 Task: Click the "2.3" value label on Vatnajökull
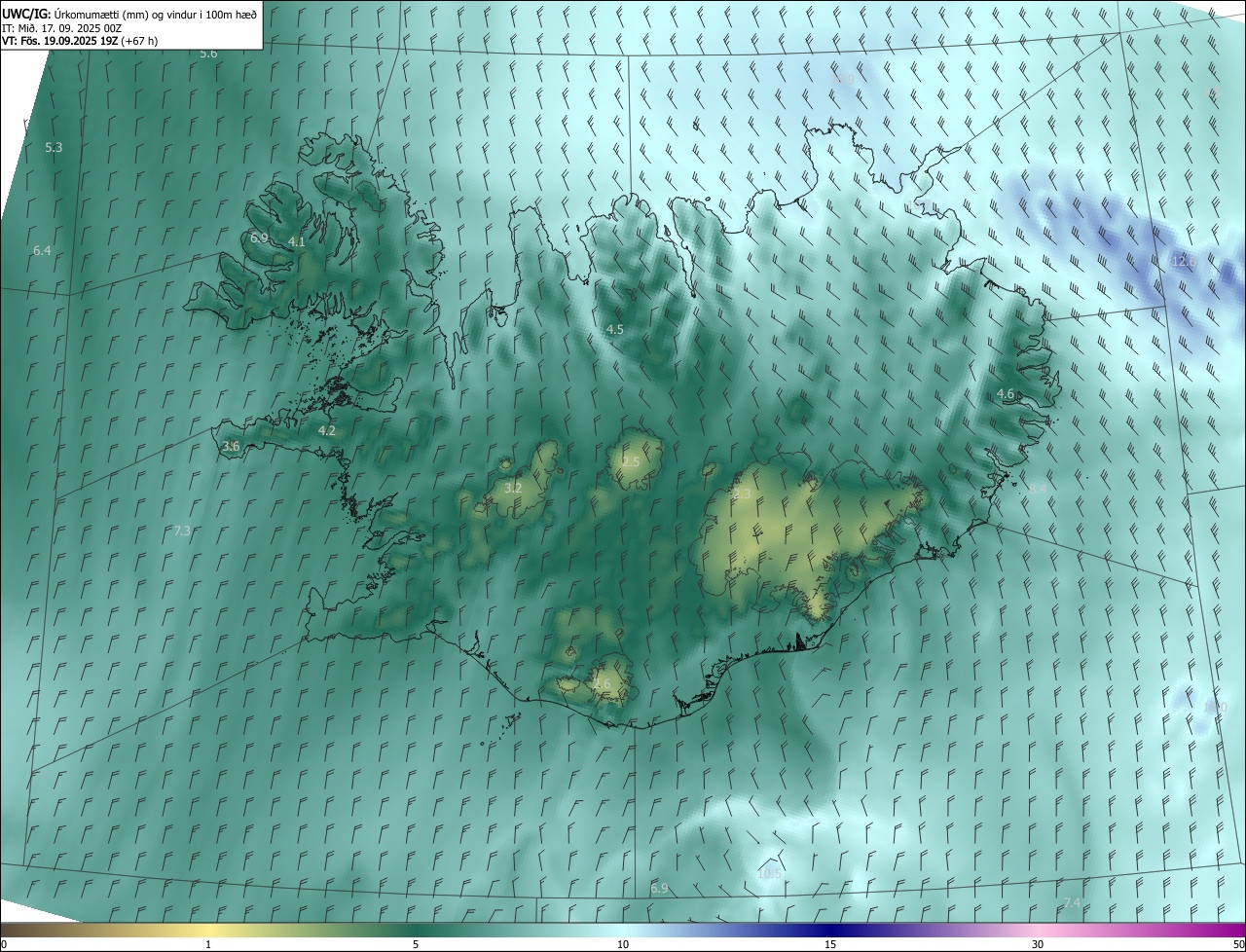tap(742, 494)
